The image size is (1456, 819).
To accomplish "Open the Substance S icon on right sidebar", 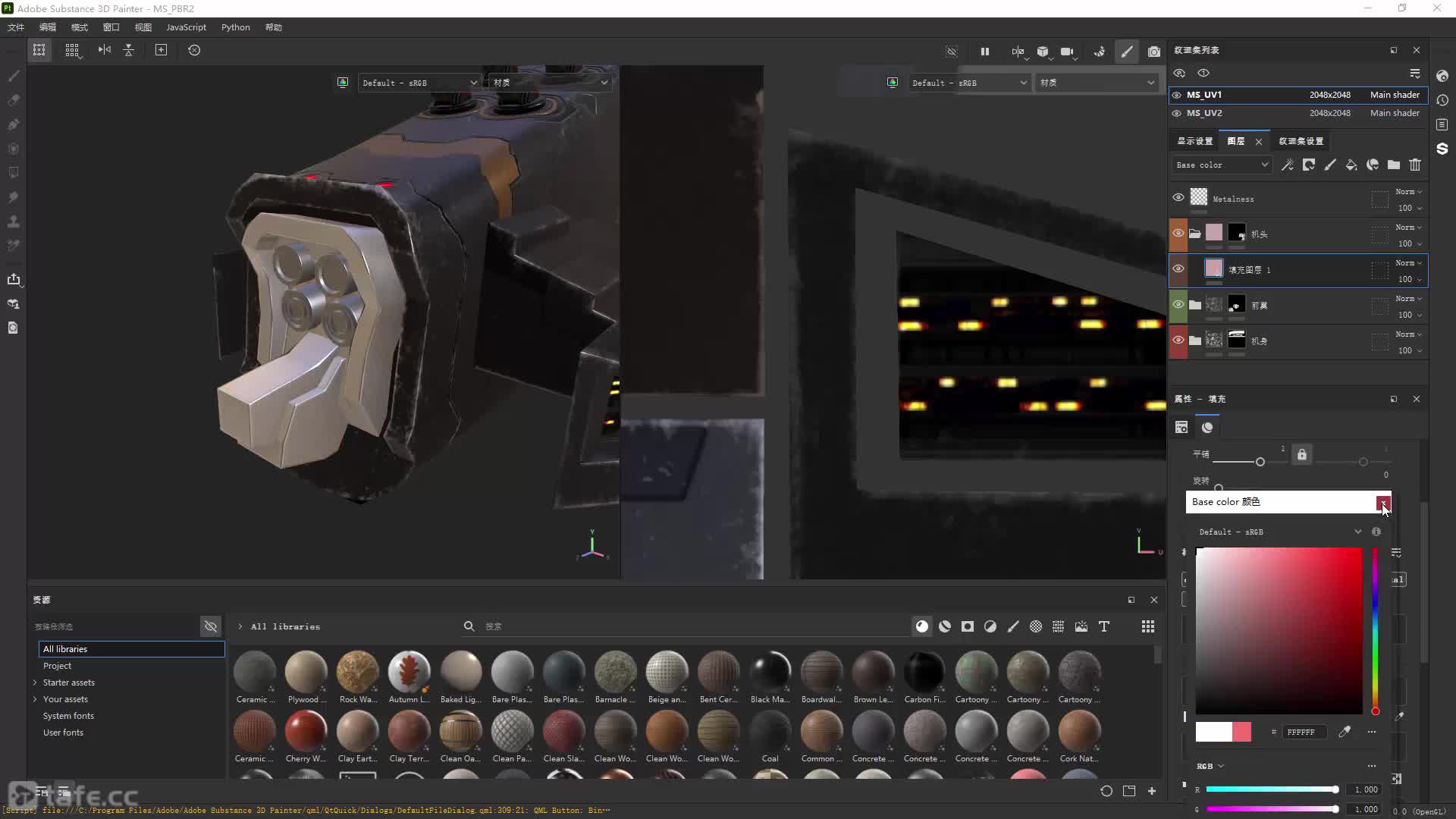I will [x=1442, y=149].
